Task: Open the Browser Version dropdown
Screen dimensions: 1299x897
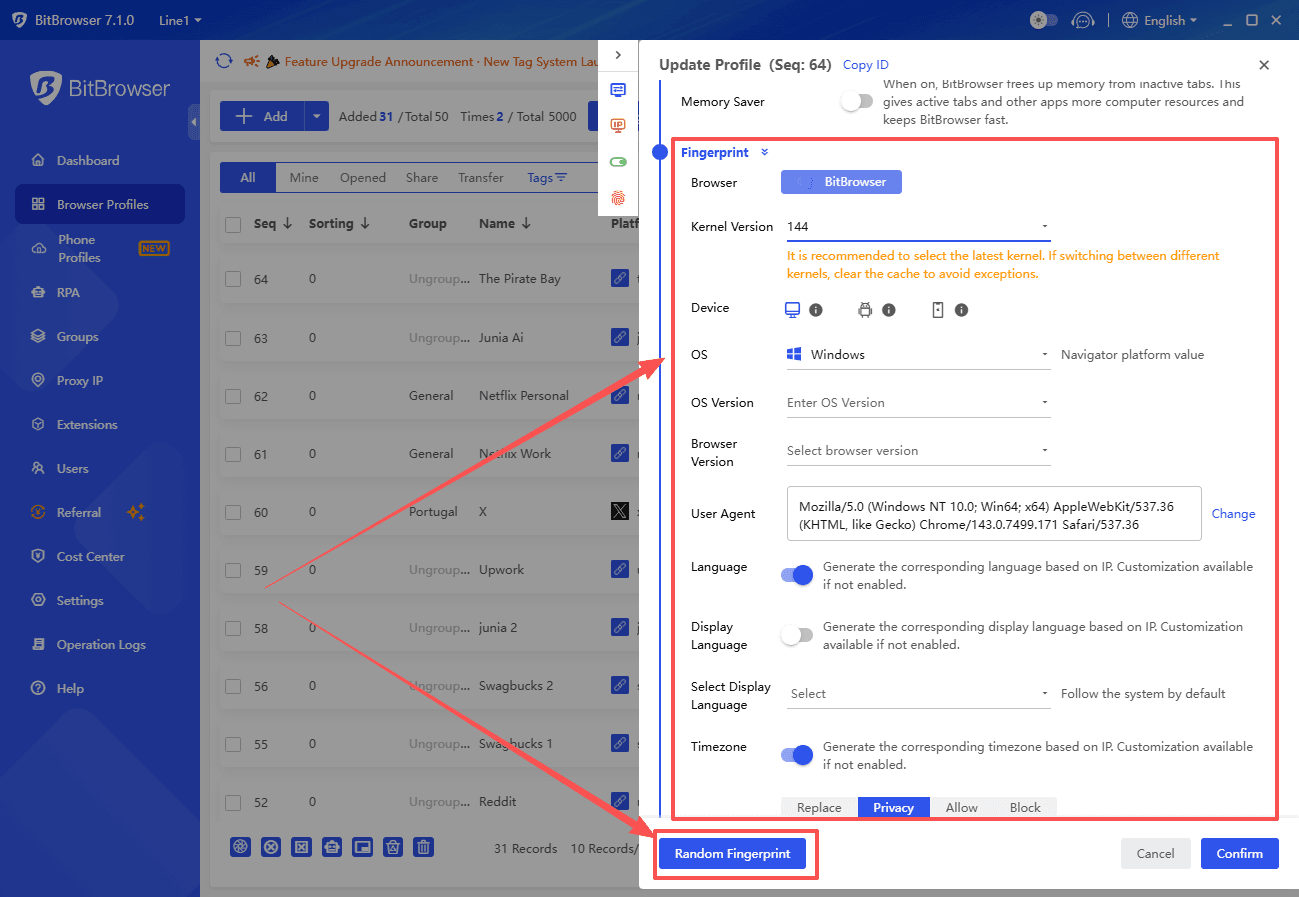Action: click(918, 451)
